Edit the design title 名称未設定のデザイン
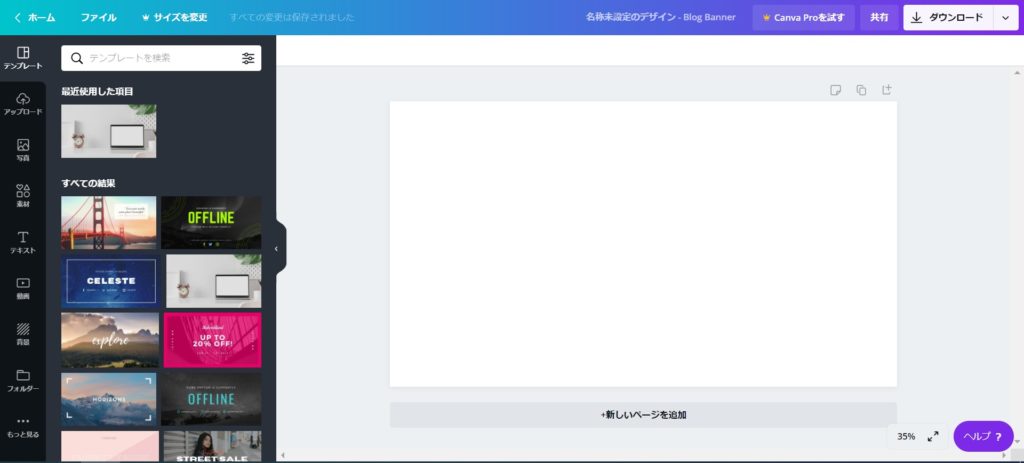 pyautogui.click(x=660, y=18)
